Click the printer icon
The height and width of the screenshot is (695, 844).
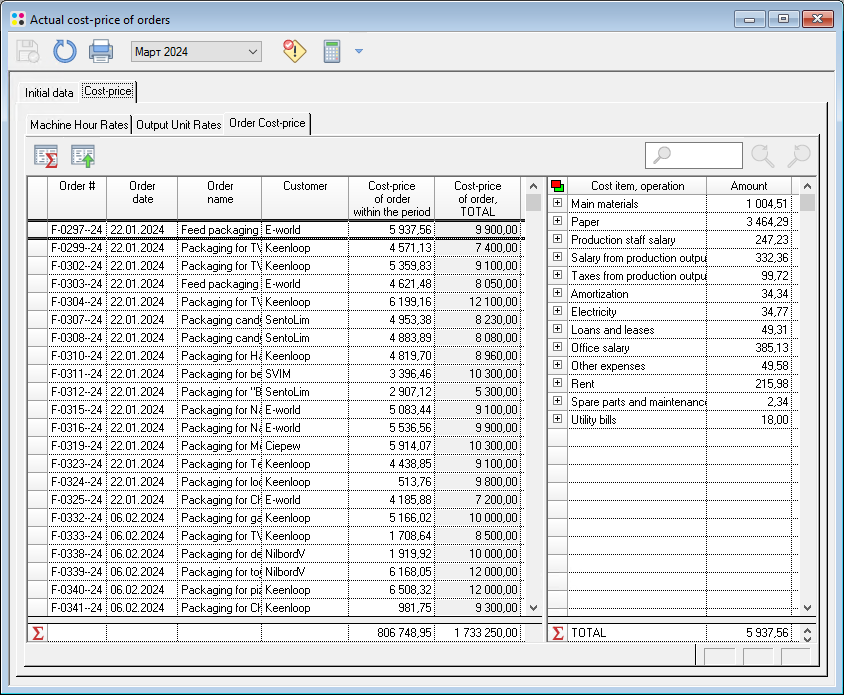101,51
